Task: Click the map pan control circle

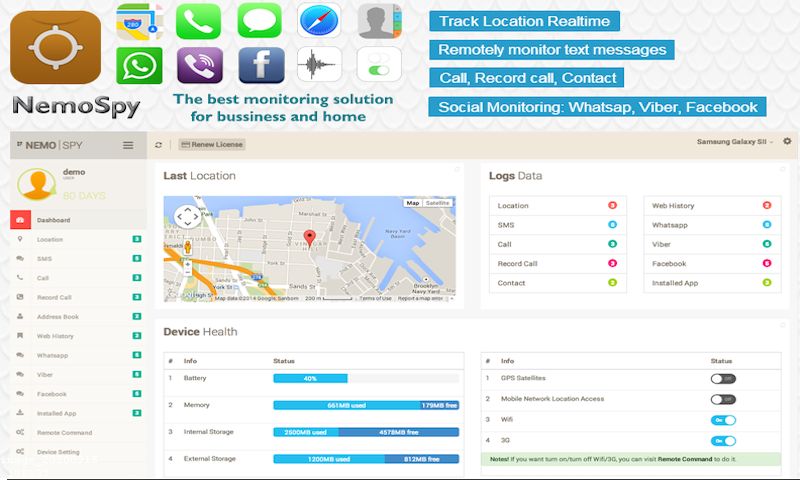Action: point(187,216)
